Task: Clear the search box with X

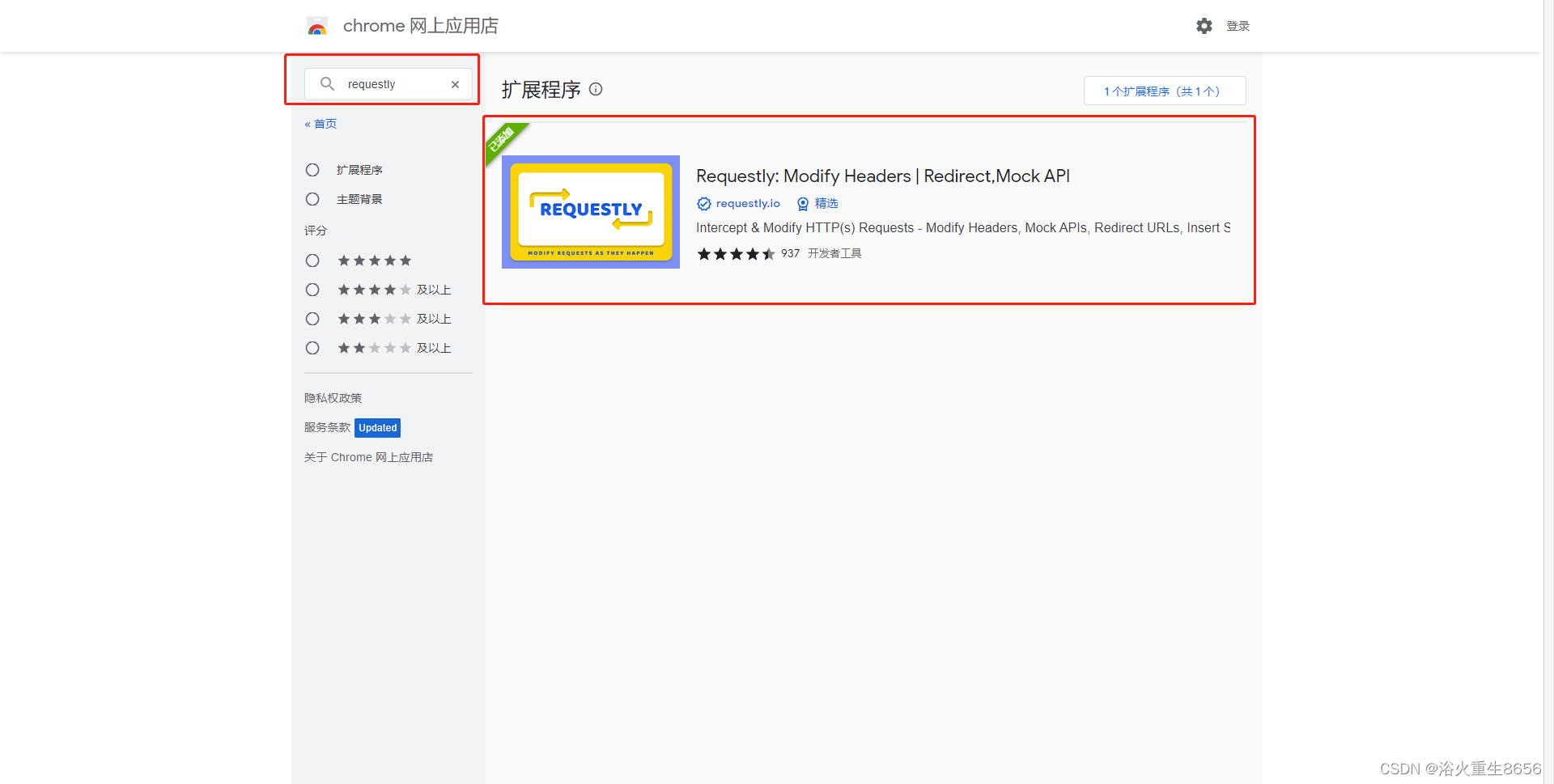Action: tap(455, 84)
